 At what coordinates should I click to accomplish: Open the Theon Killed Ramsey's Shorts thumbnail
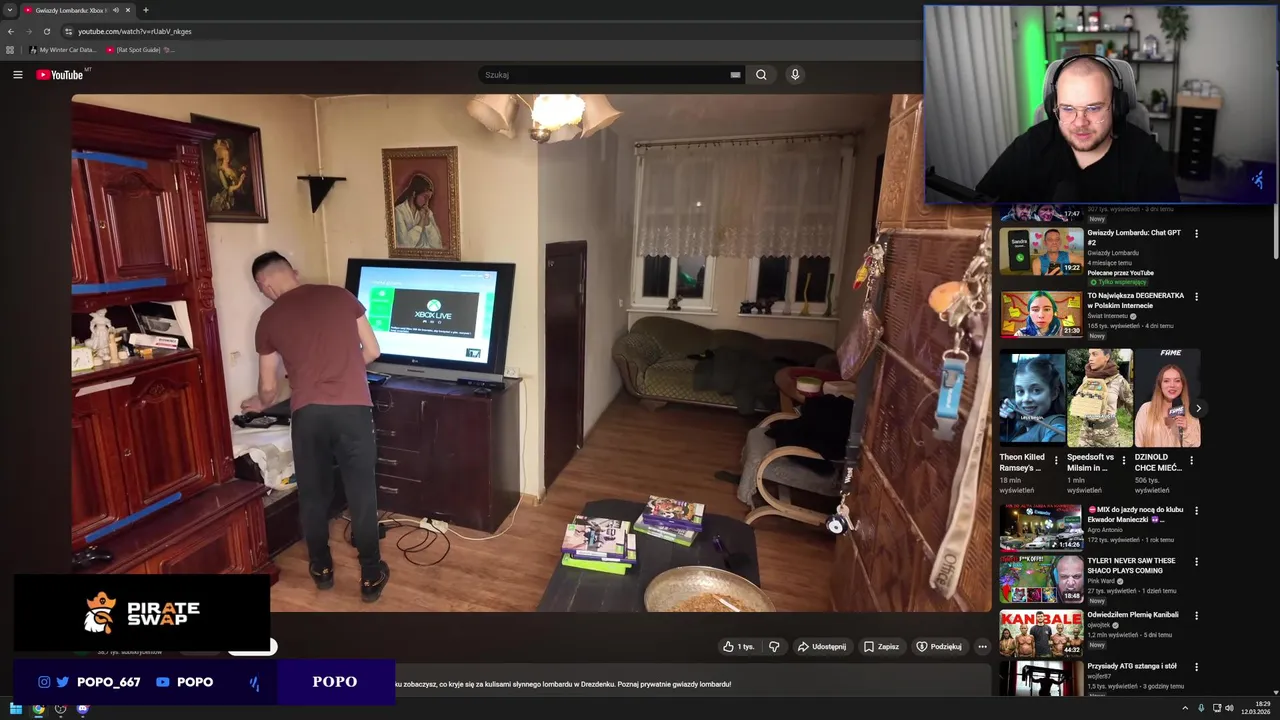[x=1032, y=397]
